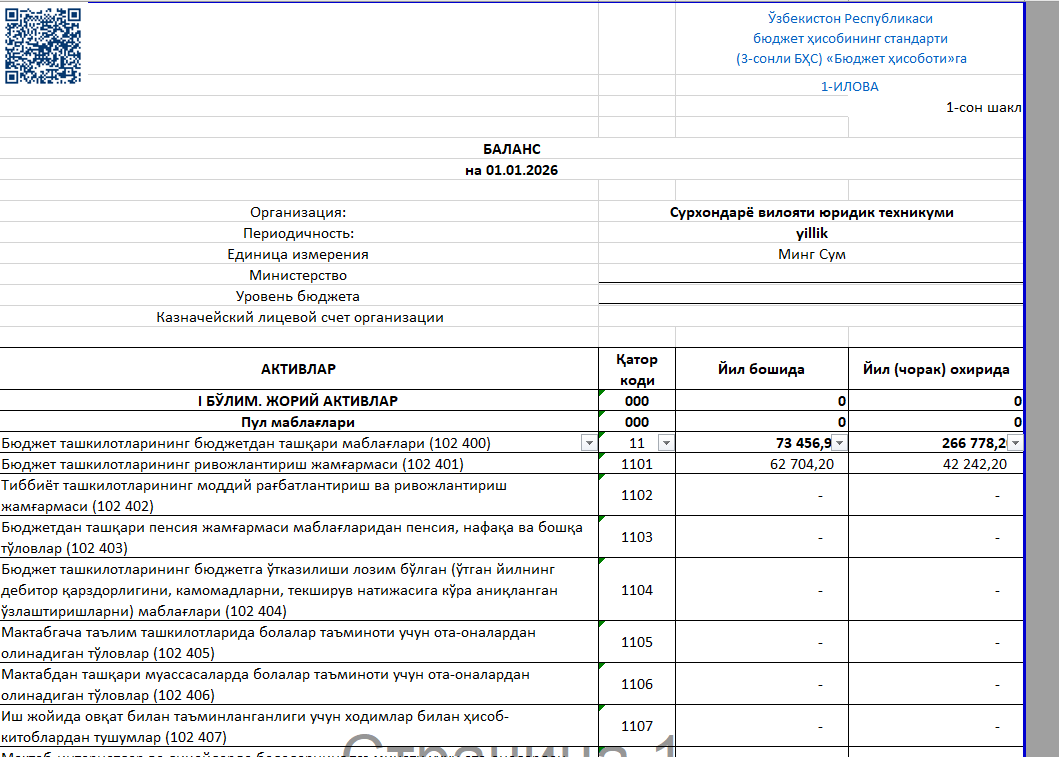Open filter dropdown on the 73 456,9 cell
The image size is (1059, 757).
[840, 443]
